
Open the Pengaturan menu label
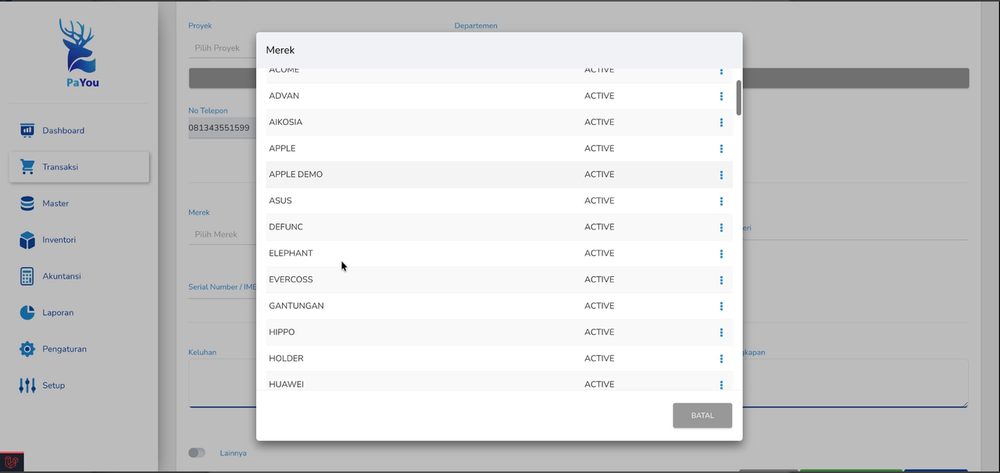point(64,349)
